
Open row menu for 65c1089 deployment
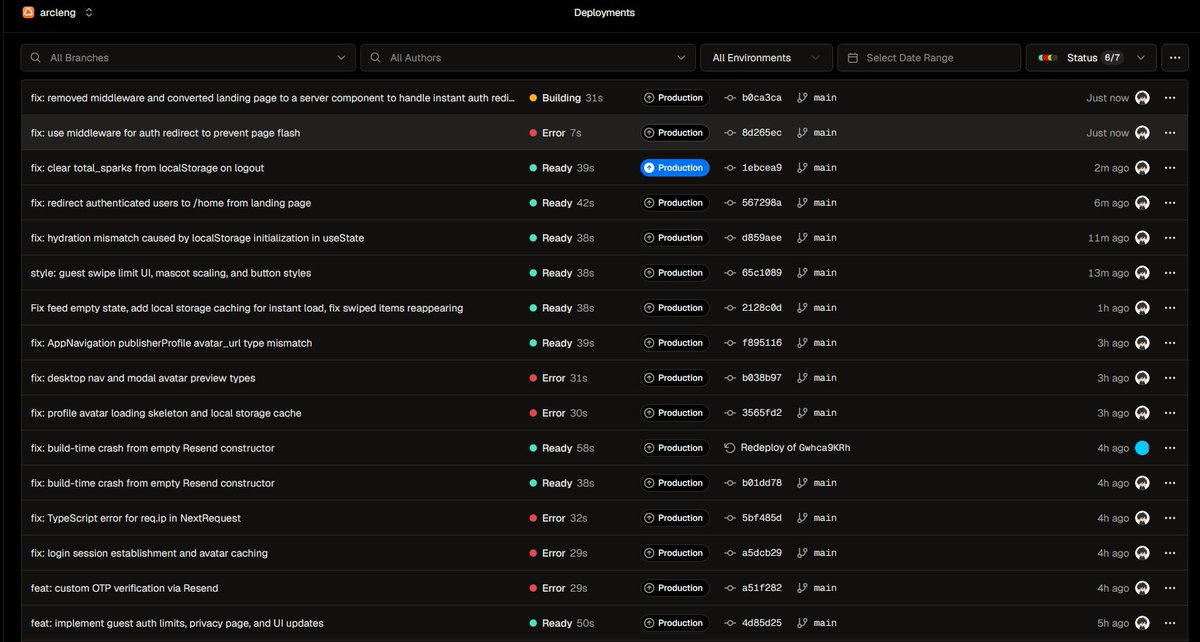point(1170,273)
